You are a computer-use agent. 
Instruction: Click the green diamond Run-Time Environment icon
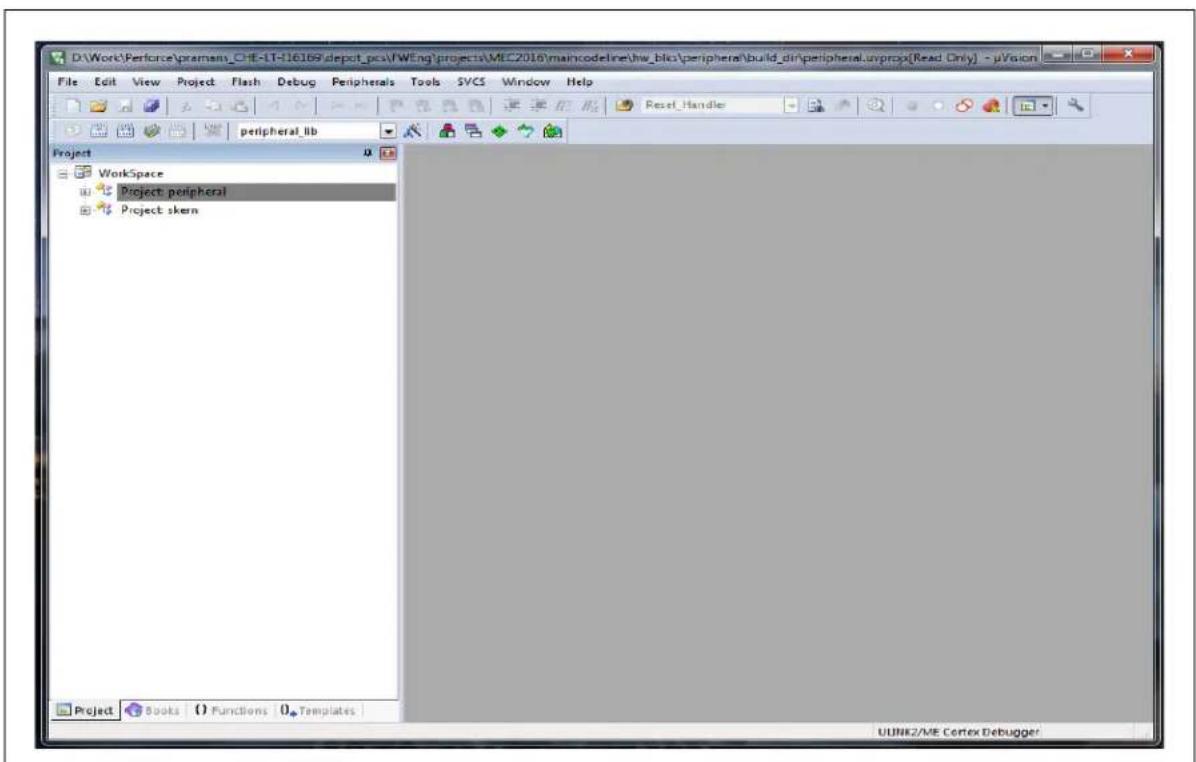point(499,131)
